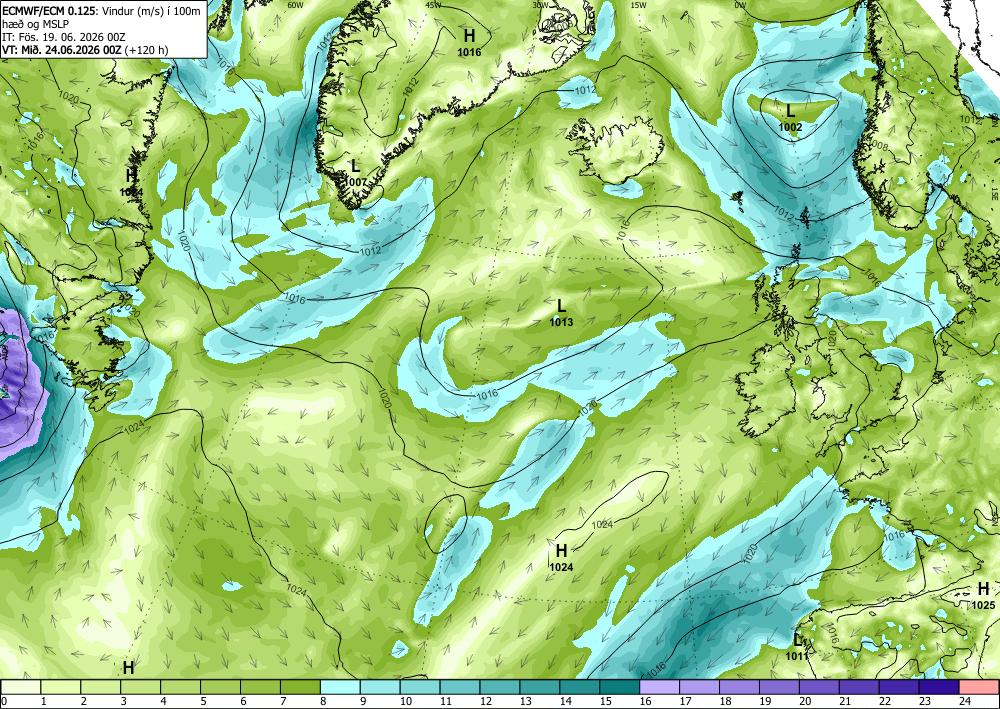Screen dimensions: 1000x709
Task: Click the green legend swatch between 7 and 8
Action: click(300, 687)
